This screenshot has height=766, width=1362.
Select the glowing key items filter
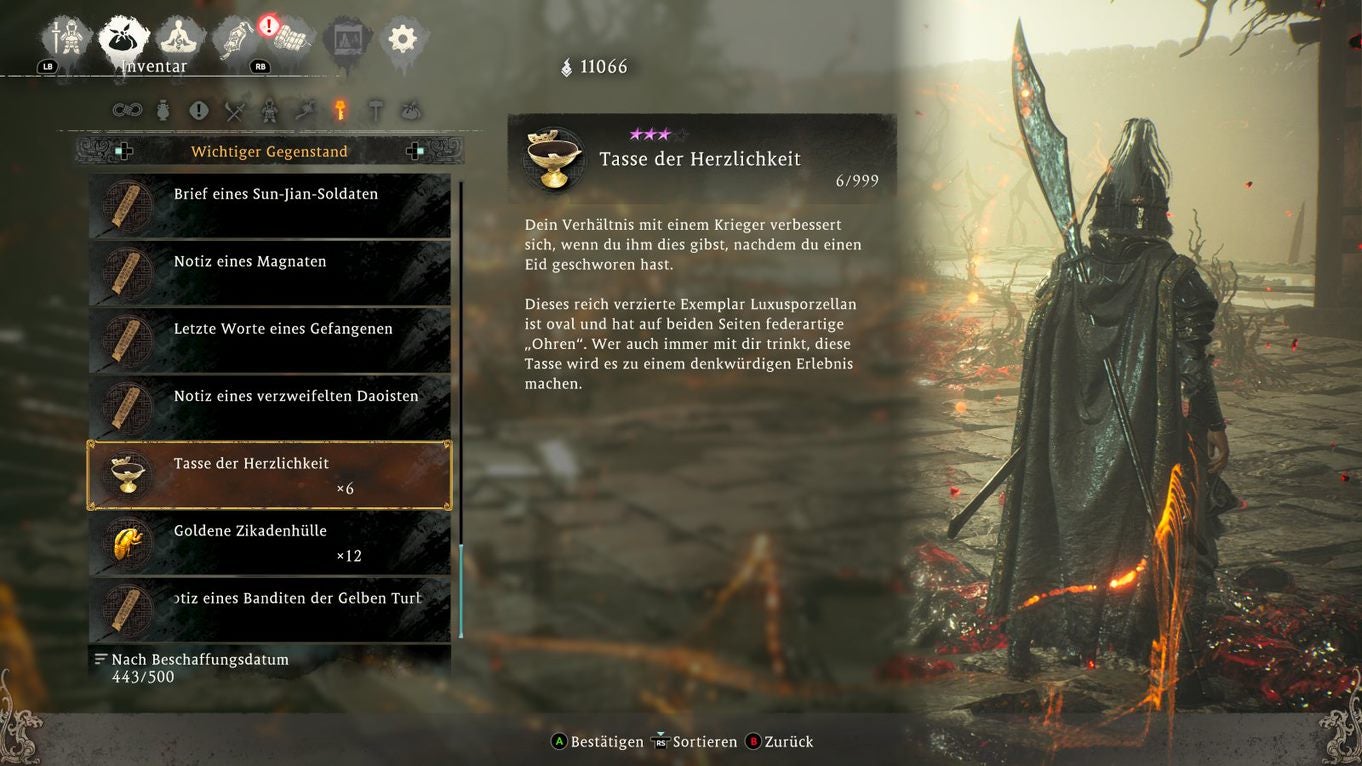340,110
